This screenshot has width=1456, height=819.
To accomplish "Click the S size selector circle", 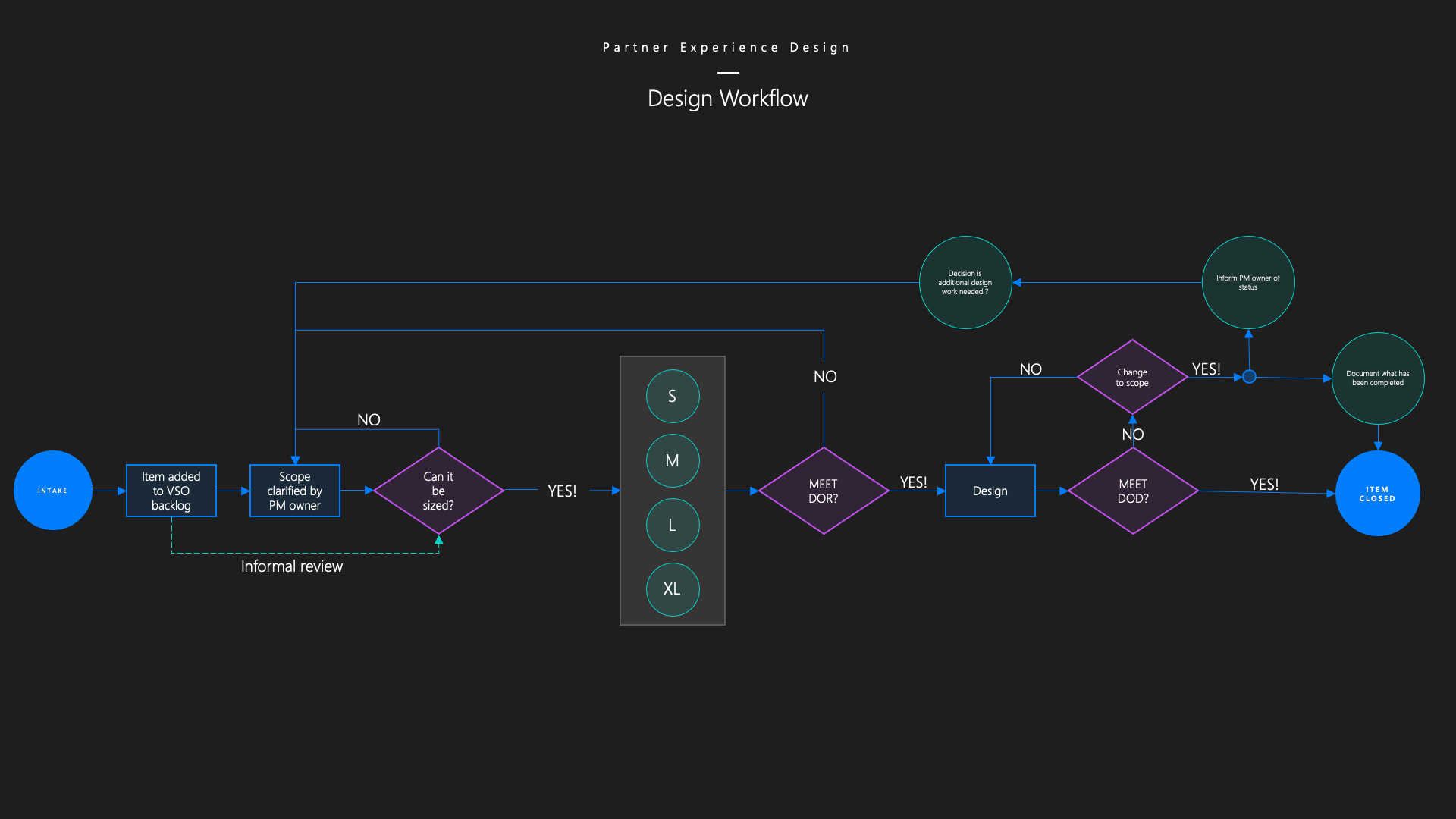I will [x=672, y=396].
